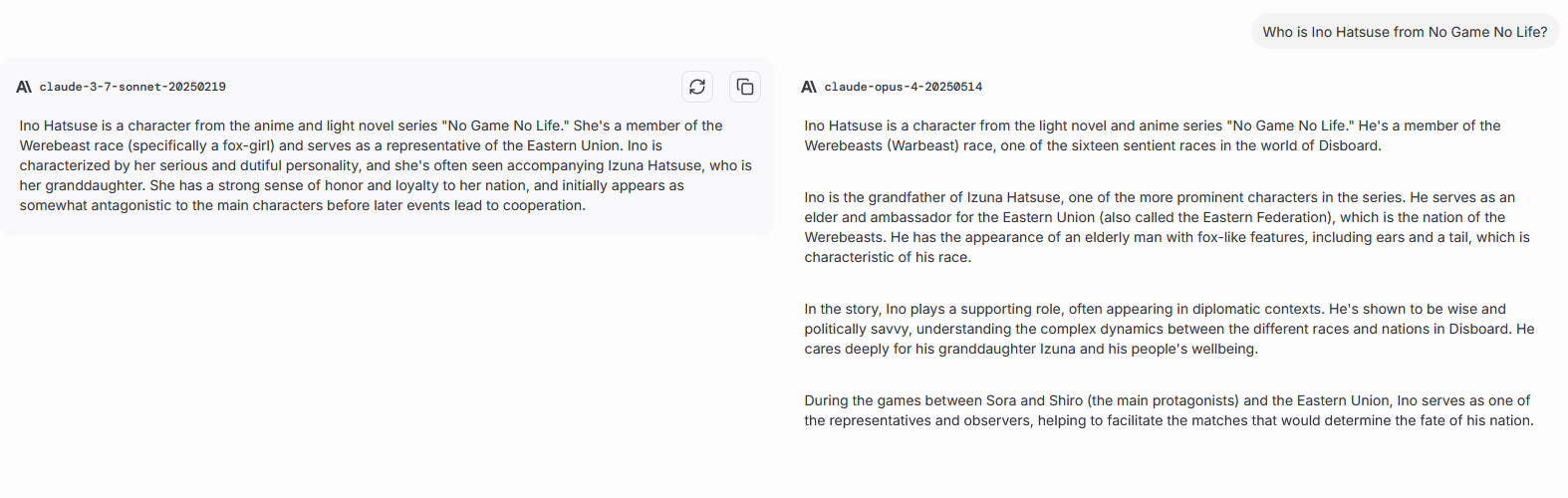Click paragraph starting "Ino is the grandfather"
The image size is (1568, 498).
pyautogui.click(x=1167, y=227)
